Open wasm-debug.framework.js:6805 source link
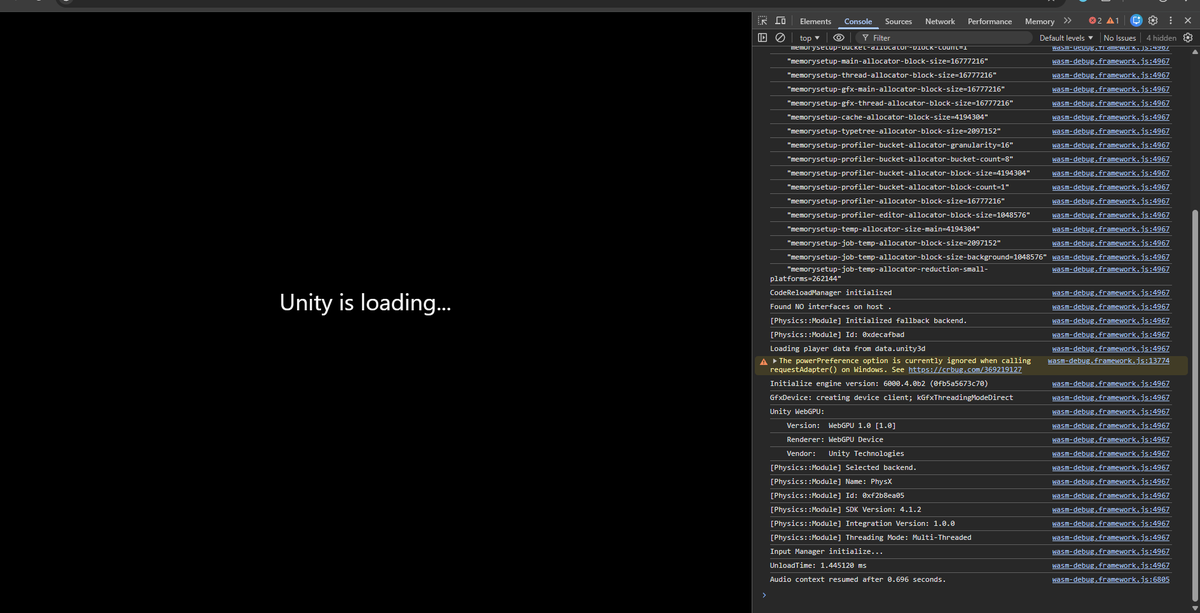 click(1111, 579)
